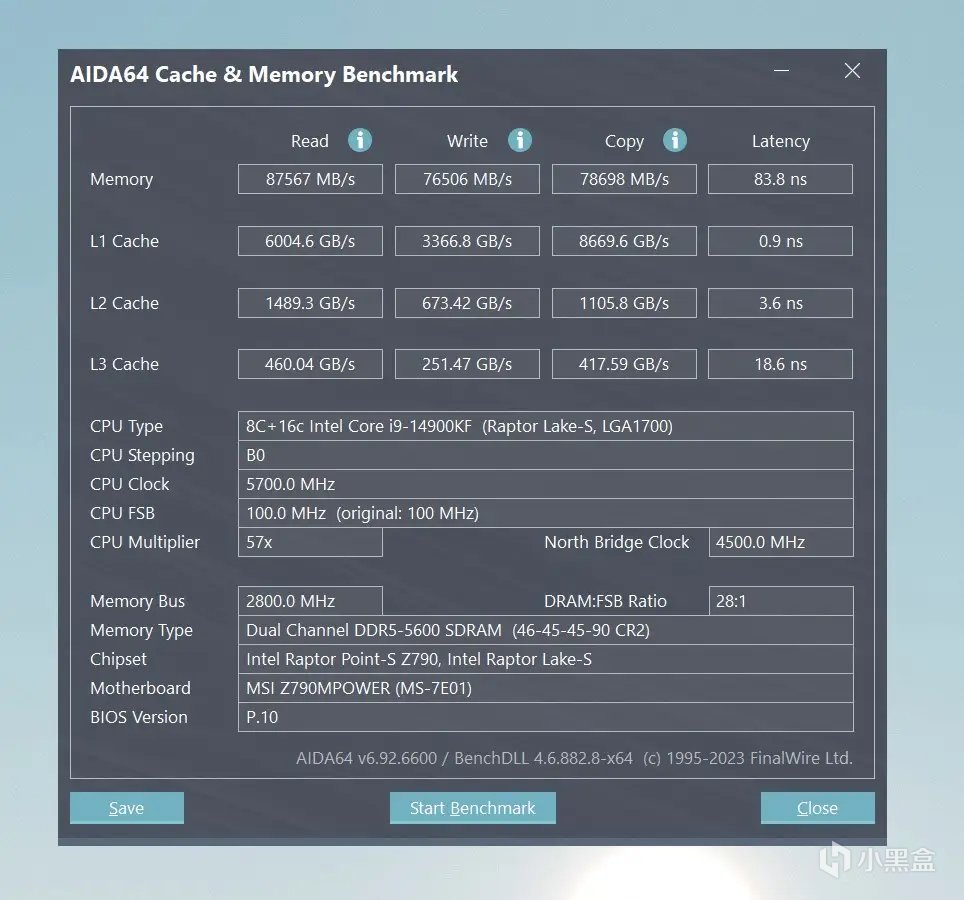Click the Memory Type label
The width and height of the screenshot is (964, 900).
coord(141,630)
